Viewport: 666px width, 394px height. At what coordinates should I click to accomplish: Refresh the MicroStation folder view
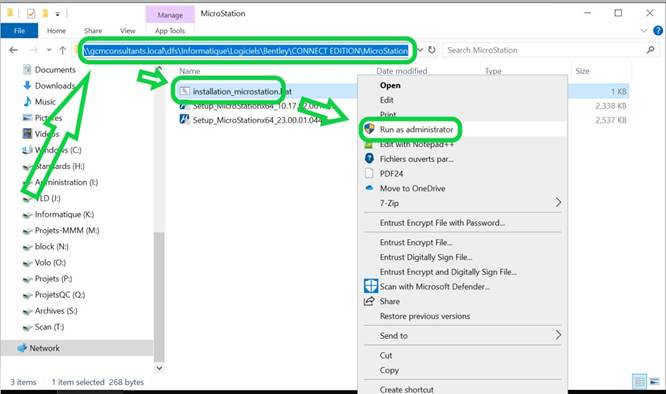point(432,50)
